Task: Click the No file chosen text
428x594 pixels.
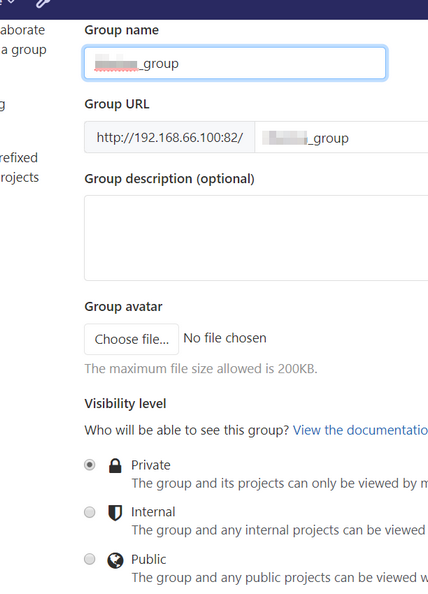Action: pyautogui.click(x=225, y=338)
